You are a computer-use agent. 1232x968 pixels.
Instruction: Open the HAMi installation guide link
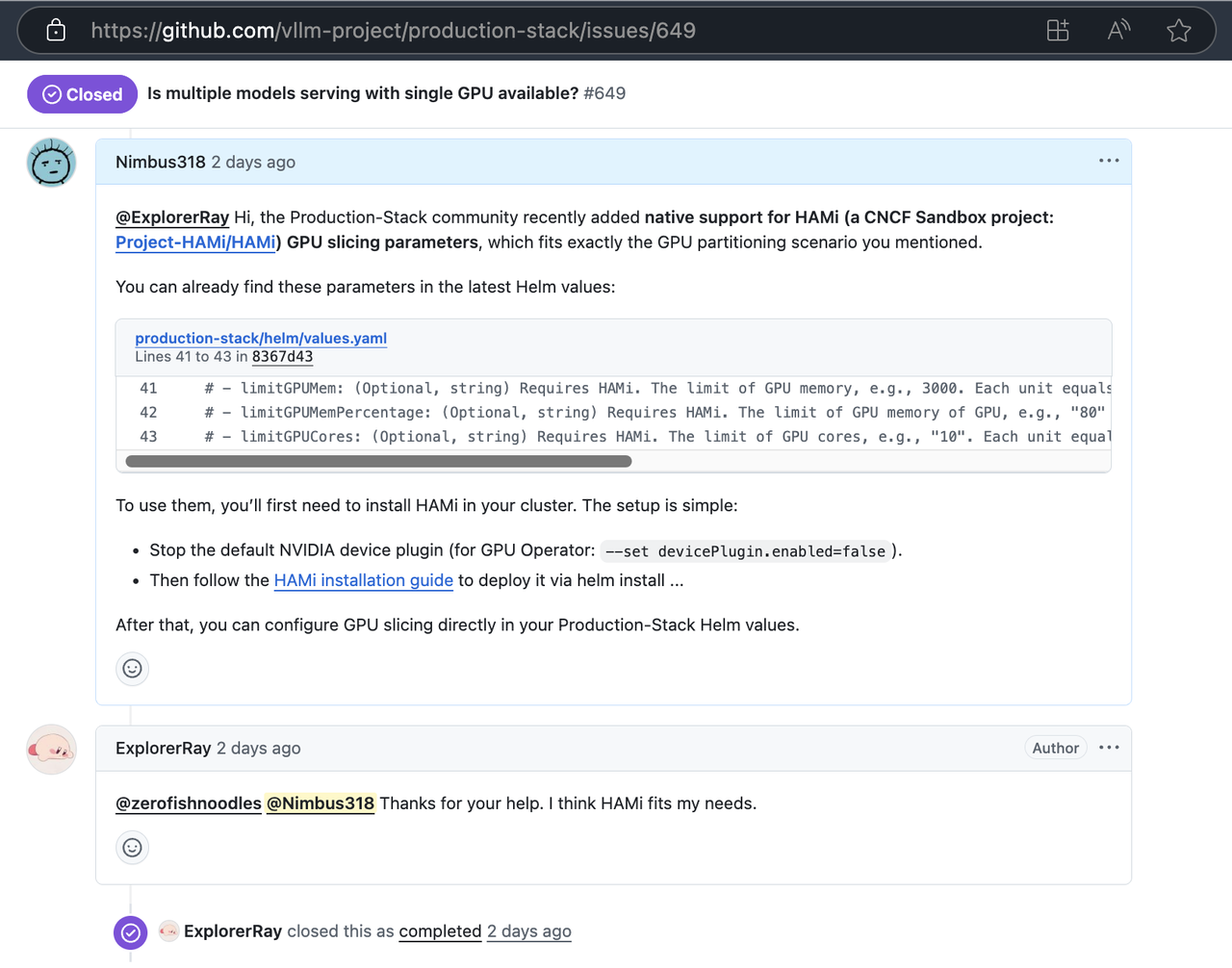[364, 580]
